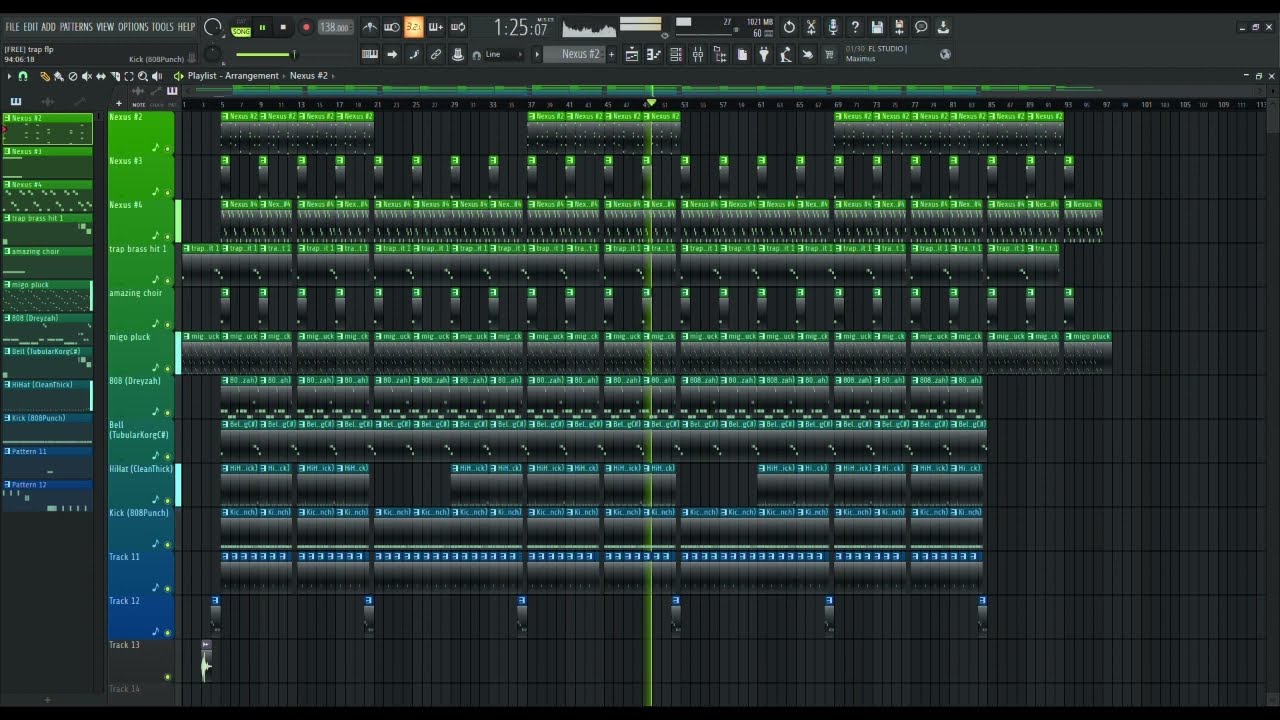Click Playlist - Arrangement breadcrumb

pos(233,76)
